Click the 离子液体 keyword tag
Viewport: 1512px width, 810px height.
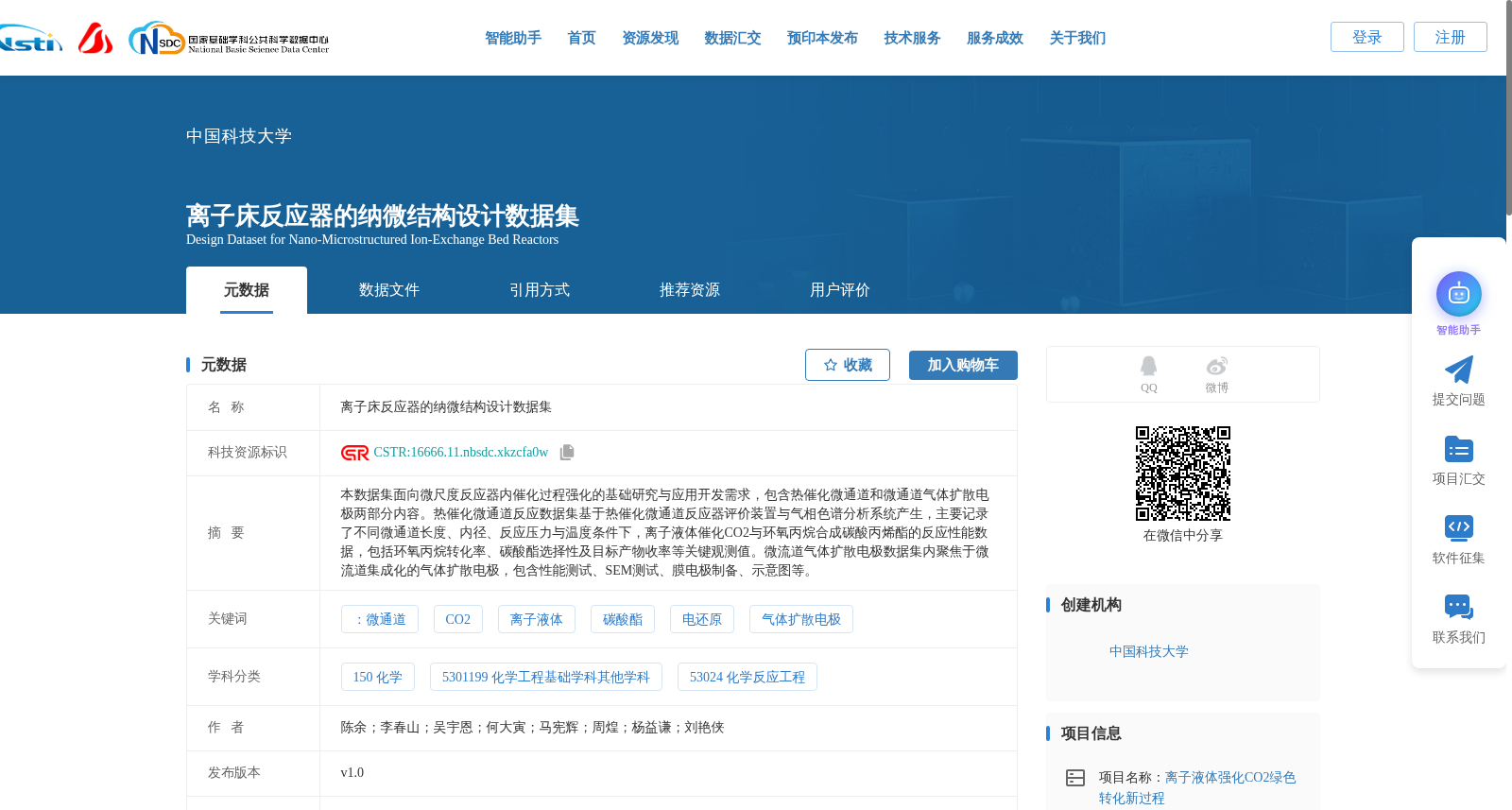pyautogui.click(x=537, y=619)
